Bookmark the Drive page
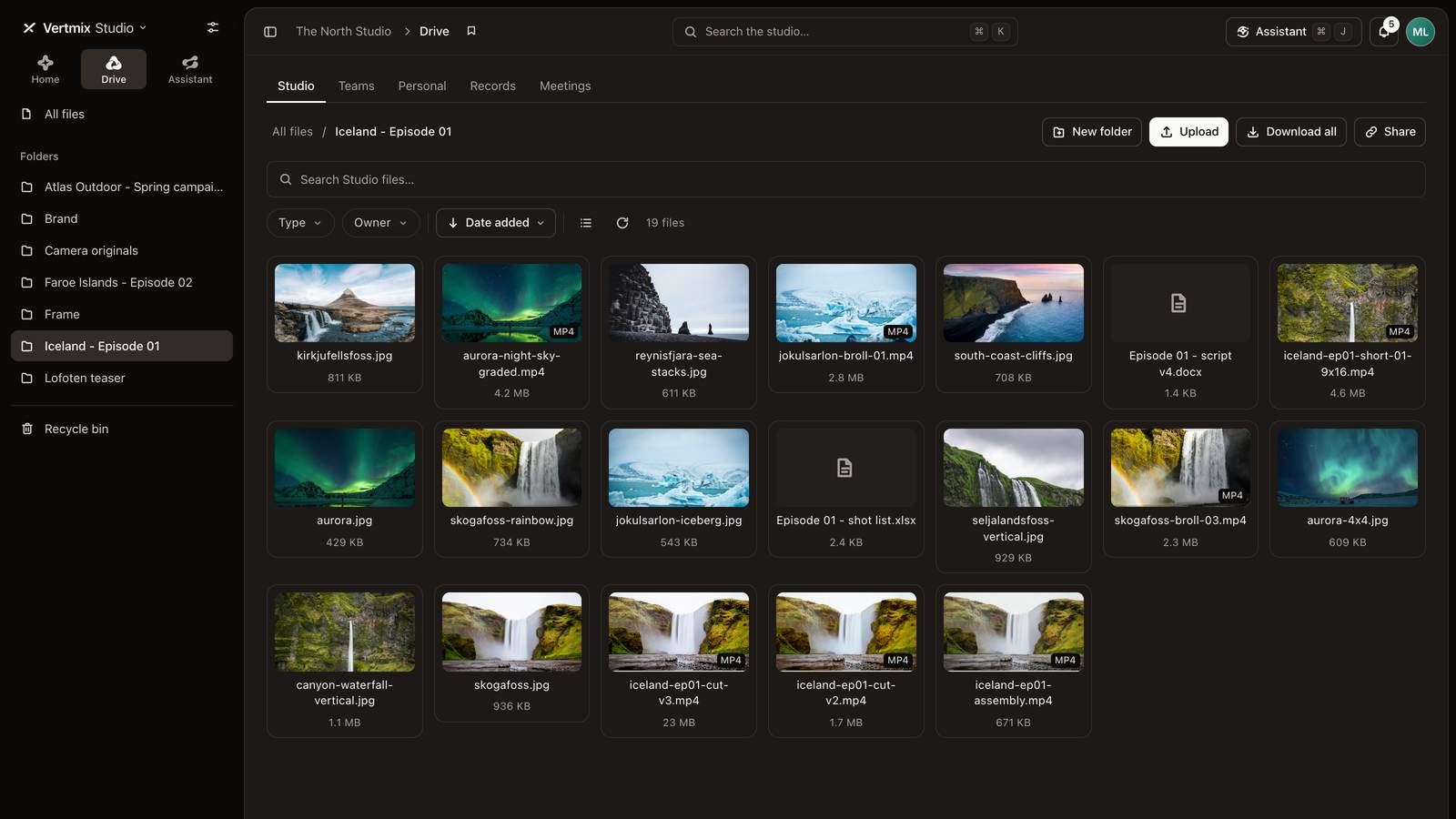The width and height of the screenshot is (1456, 819). [x=471, y=31]
